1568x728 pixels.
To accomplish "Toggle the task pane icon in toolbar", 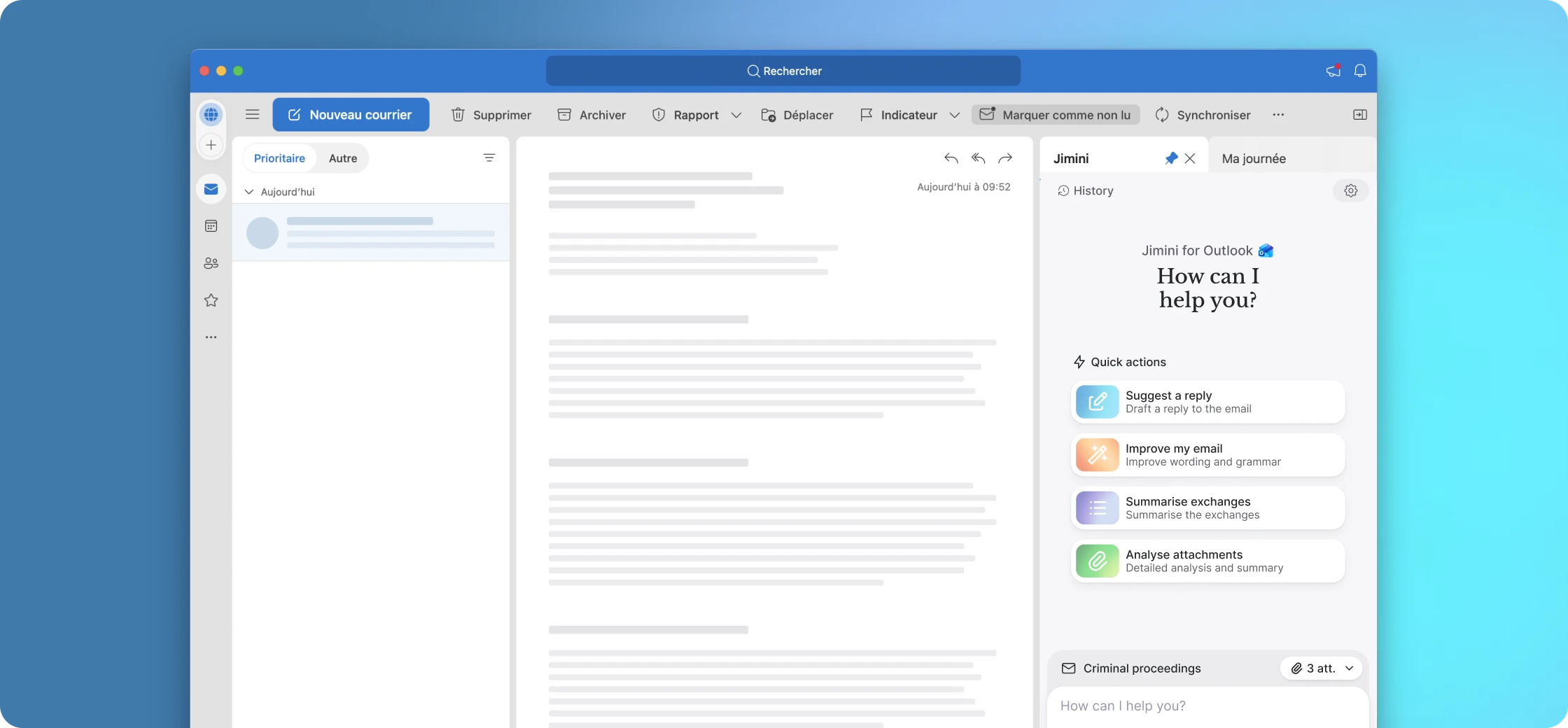I will pyautogui.click(x=1360, y=115).
